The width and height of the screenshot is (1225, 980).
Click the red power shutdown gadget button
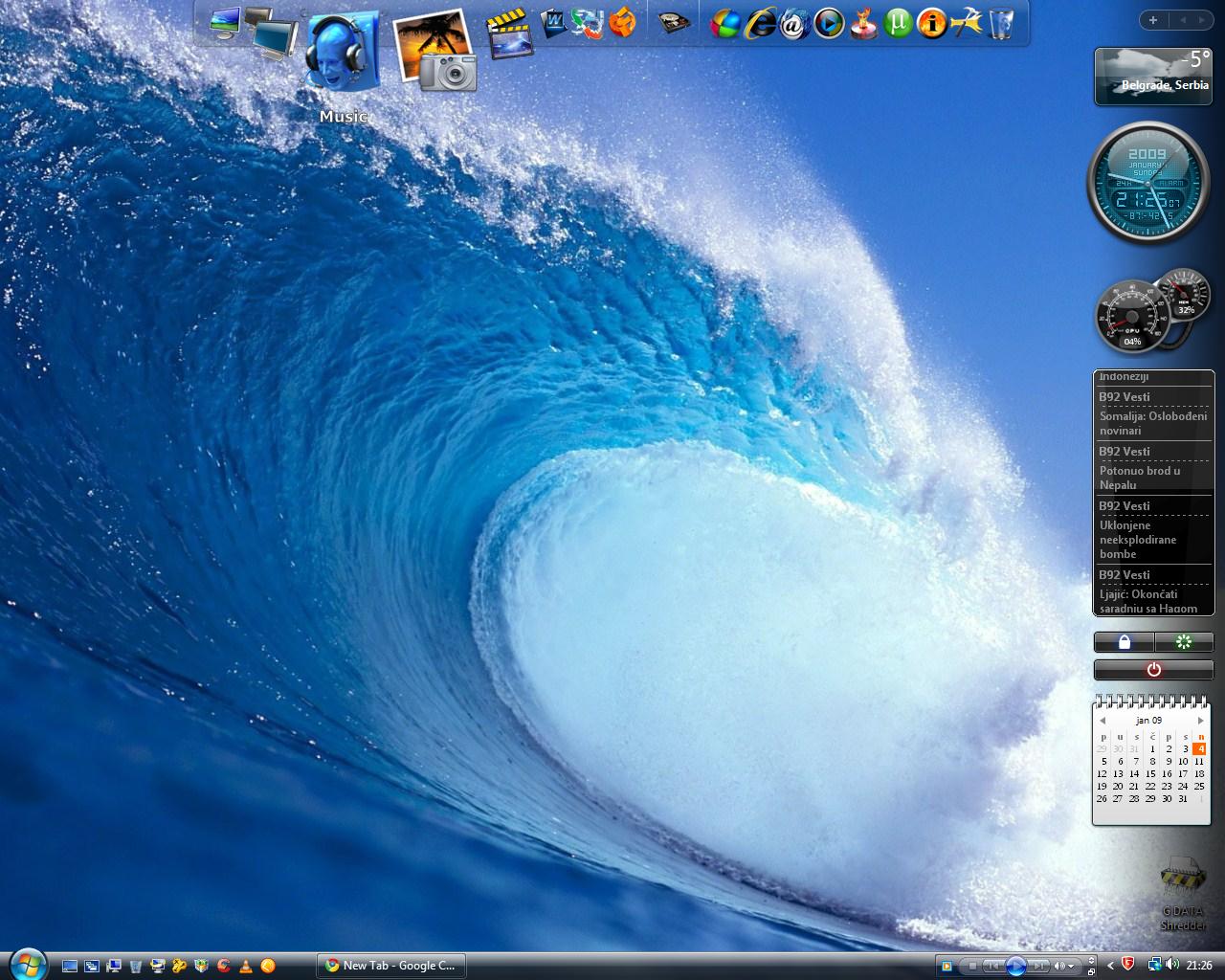click(x=1153, y=670)
